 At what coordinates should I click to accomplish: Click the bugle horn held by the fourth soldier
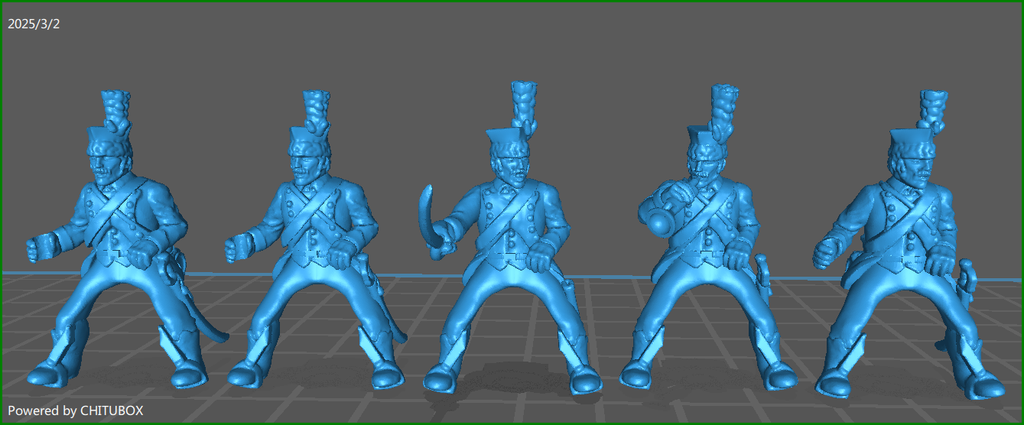(x=657, y=212)
